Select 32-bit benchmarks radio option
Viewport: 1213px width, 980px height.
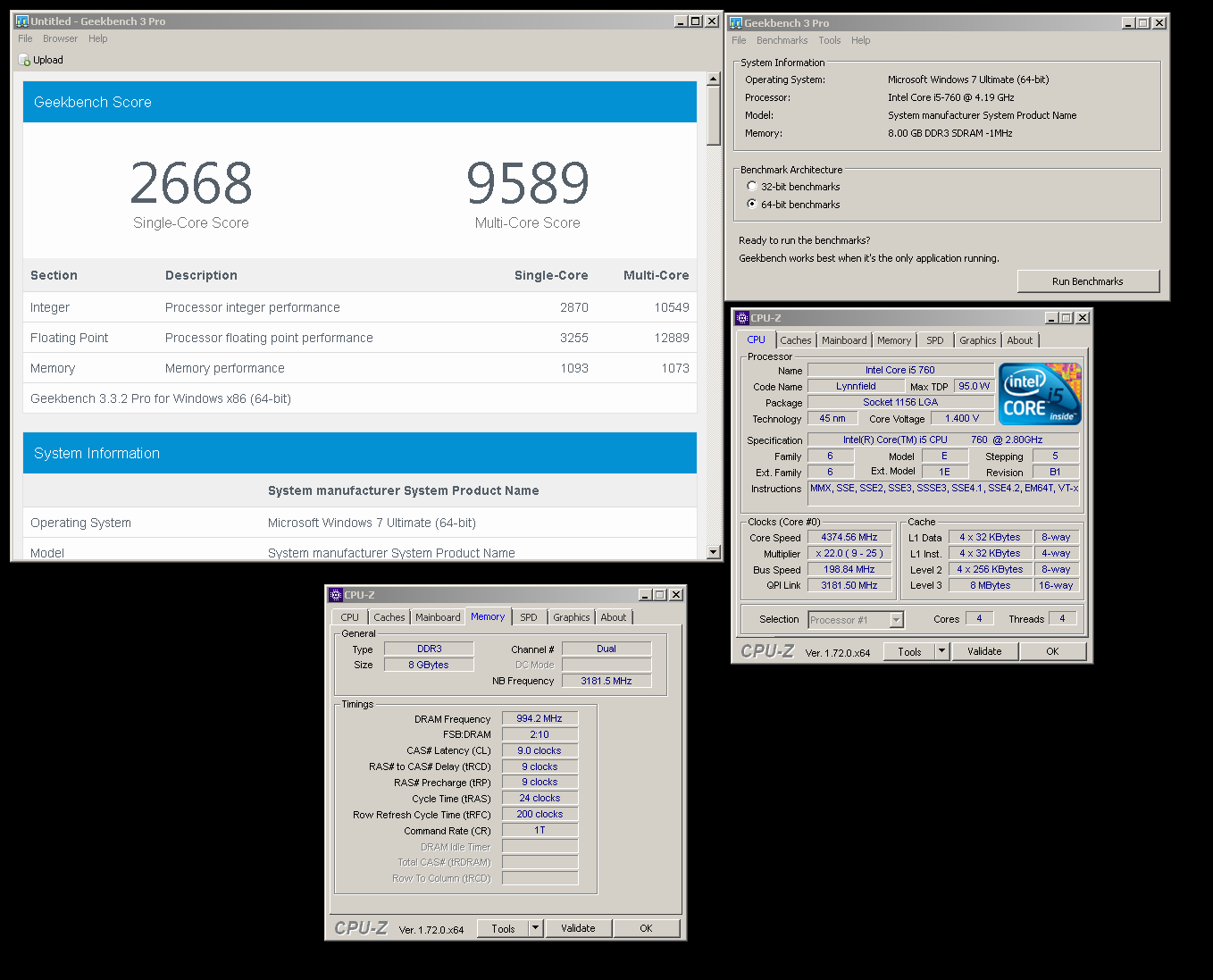pyautogui.click(x=751, y=186)
